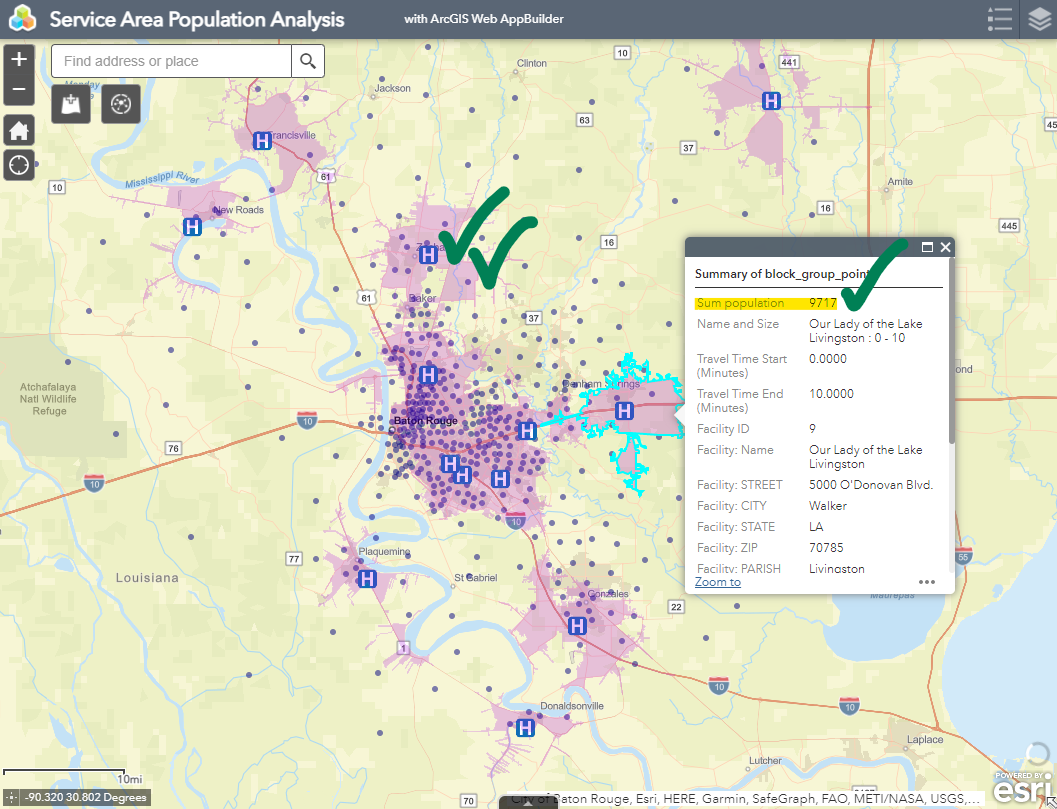Close the block group summary popup
This screenshot has width=1057, height=809.
[945, 247]
